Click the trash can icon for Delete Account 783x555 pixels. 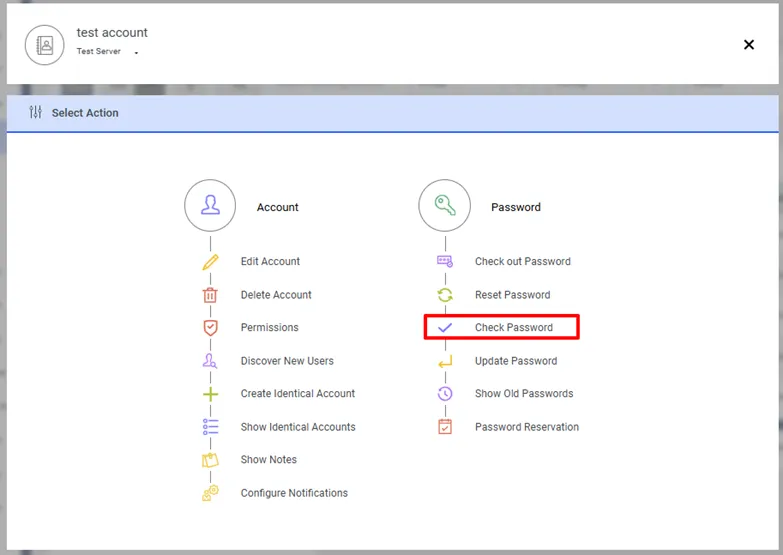point(210,295)
